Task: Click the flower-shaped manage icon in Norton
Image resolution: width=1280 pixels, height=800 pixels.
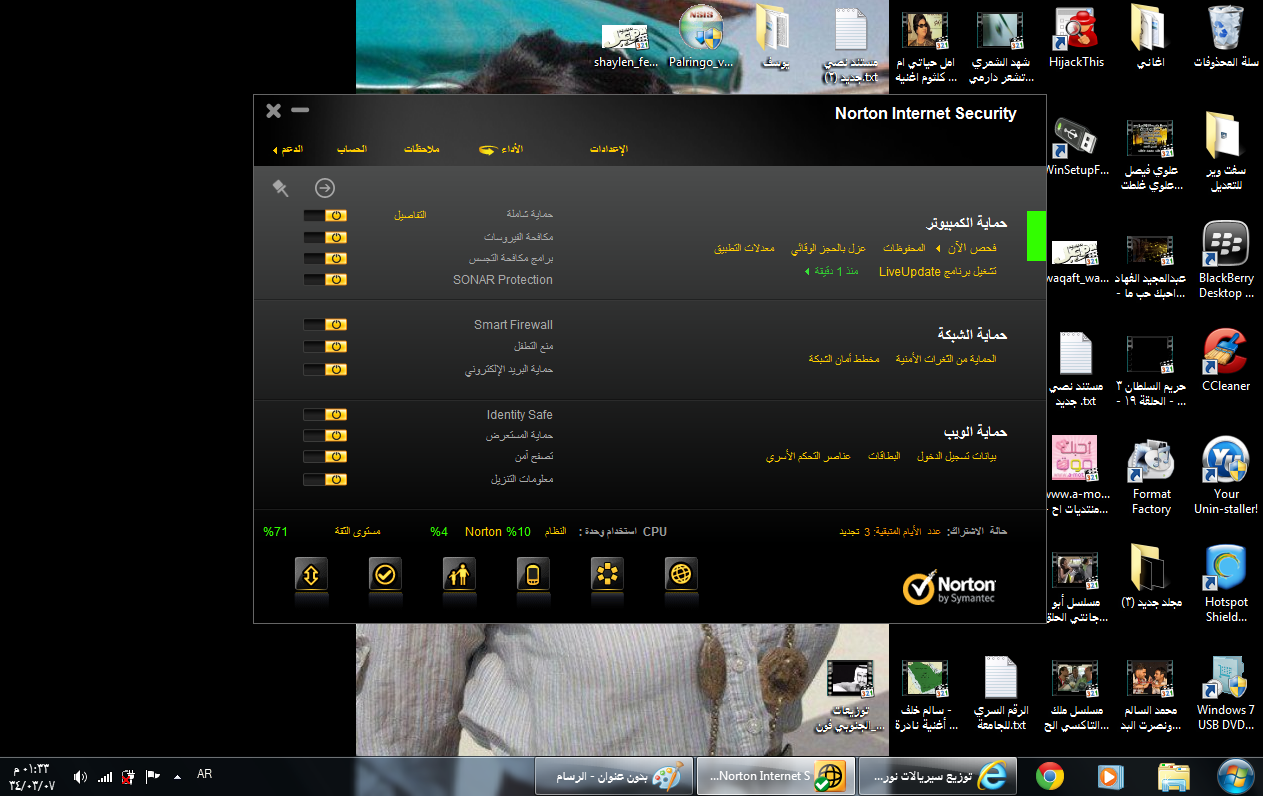Action: pos(607,574)
